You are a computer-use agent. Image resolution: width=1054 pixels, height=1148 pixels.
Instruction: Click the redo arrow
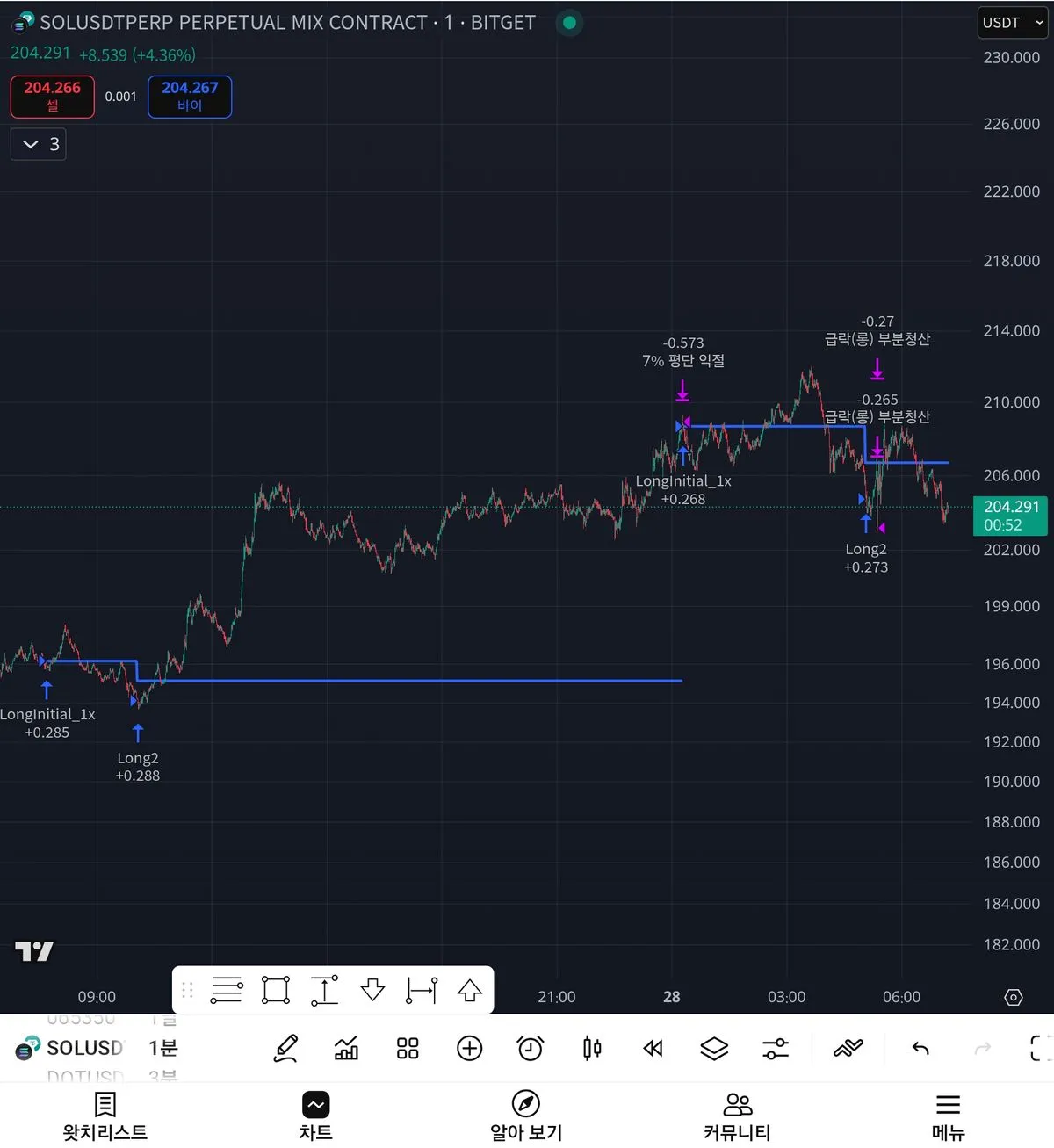(x=983, y=1048)
